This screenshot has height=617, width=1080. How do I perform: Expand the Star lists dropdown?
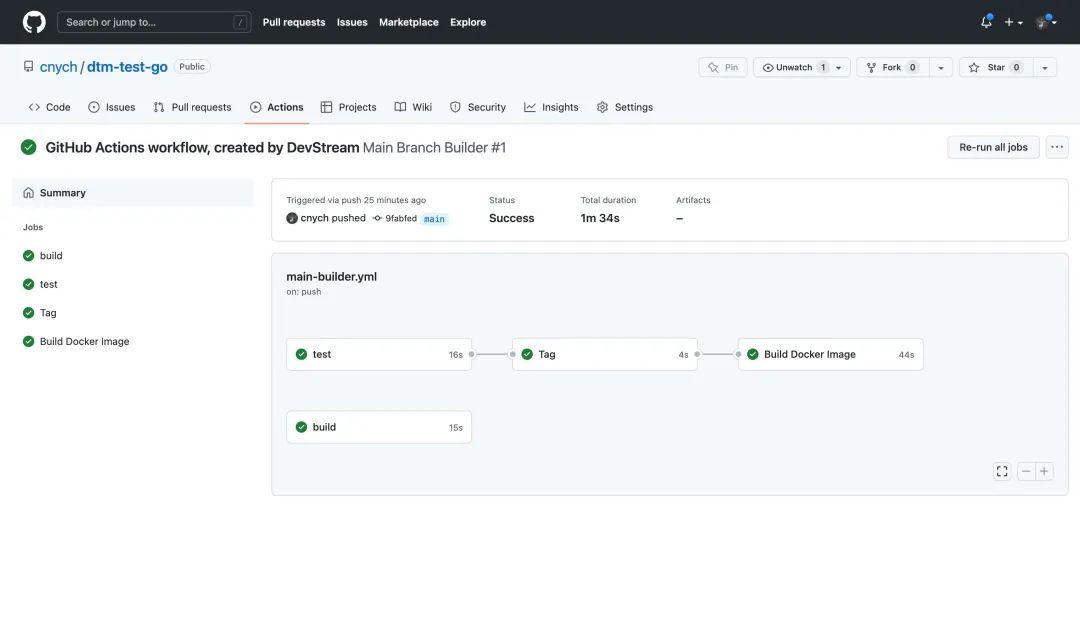pyautogui.click(x=1045, y=67)
